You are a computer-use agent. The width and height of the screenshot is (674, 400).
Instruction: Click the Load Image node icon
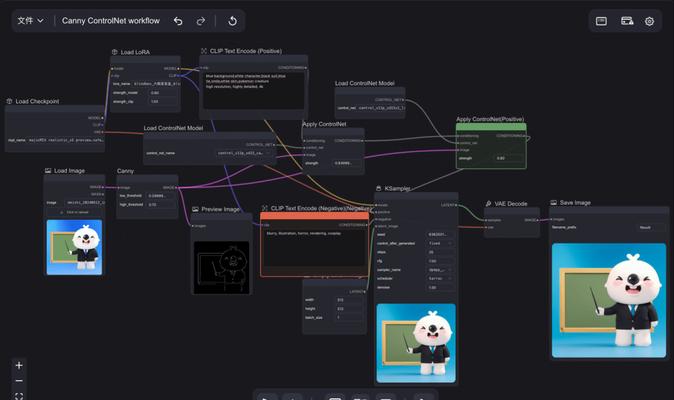click(48, 171)
